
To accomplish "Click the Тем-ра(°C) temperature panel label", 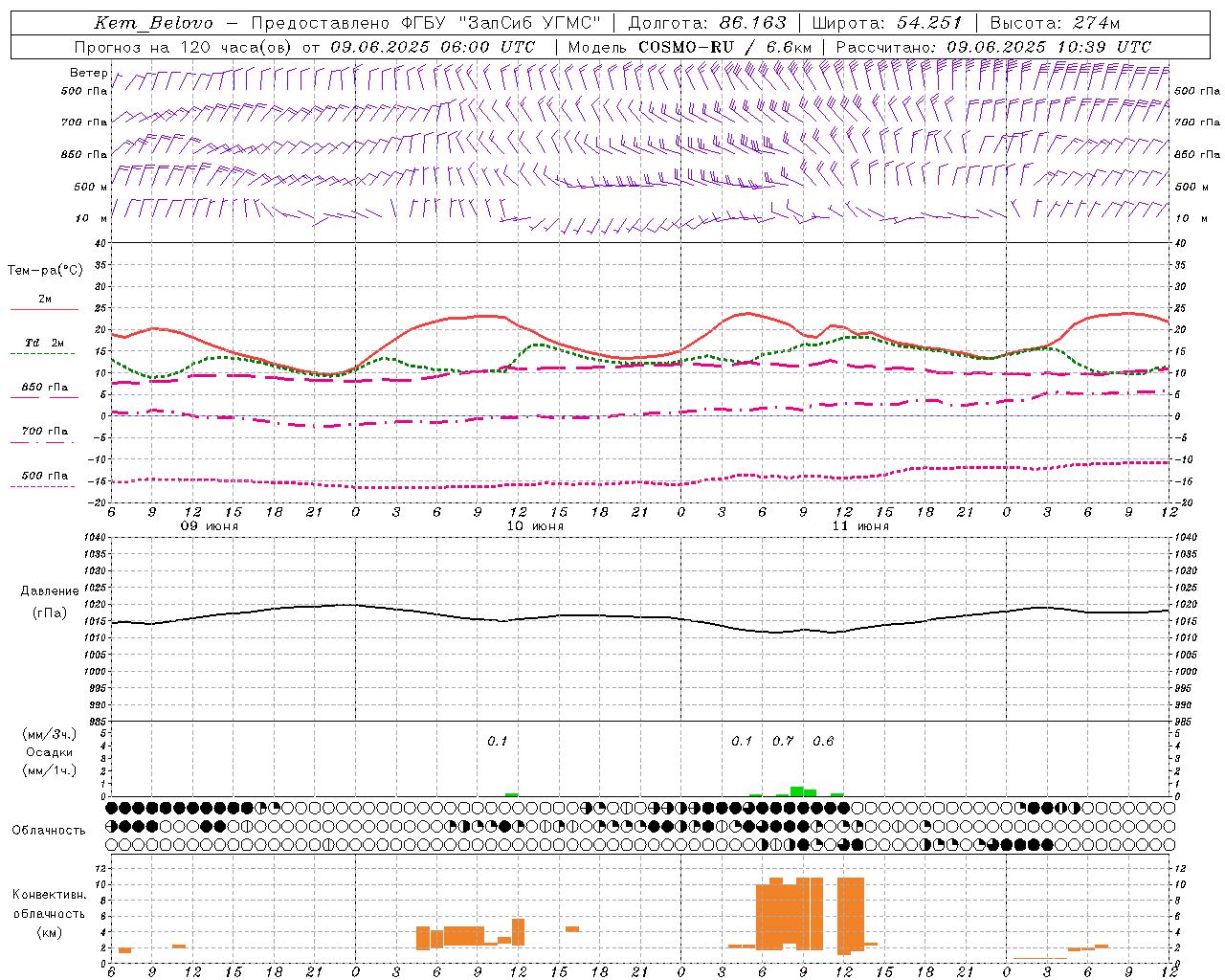I will coord(45,271).
